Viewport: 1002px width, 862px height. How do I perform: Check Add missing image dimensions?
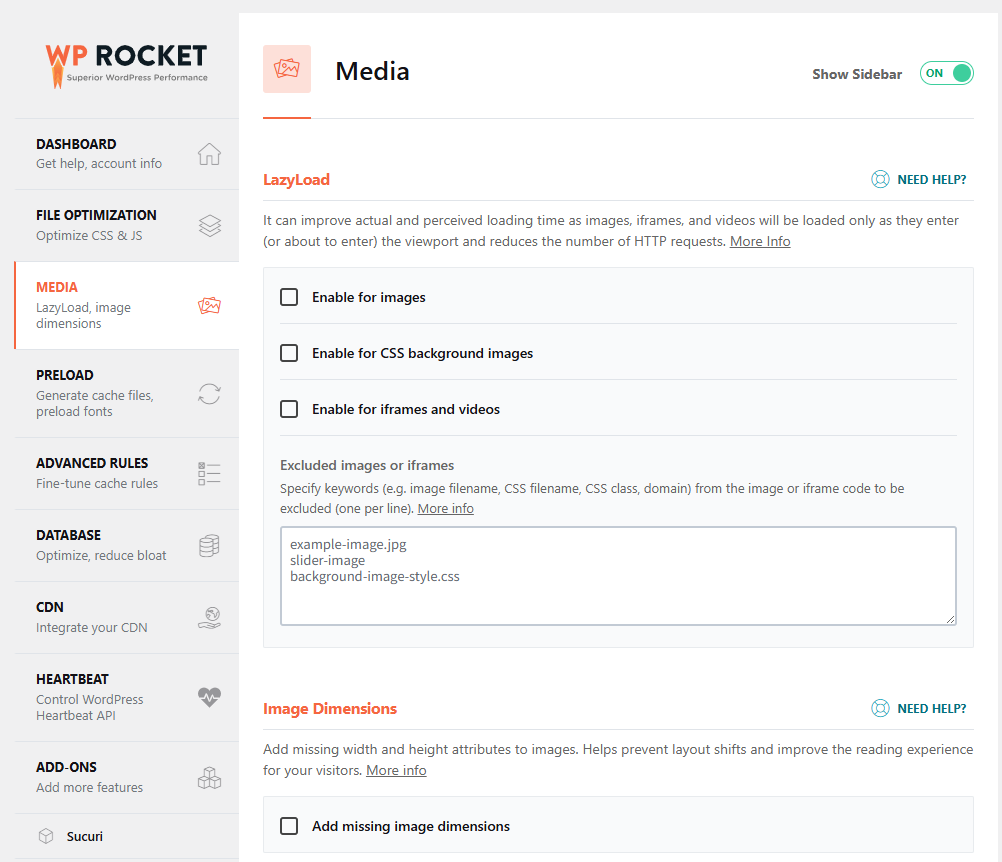coord(289,826)
